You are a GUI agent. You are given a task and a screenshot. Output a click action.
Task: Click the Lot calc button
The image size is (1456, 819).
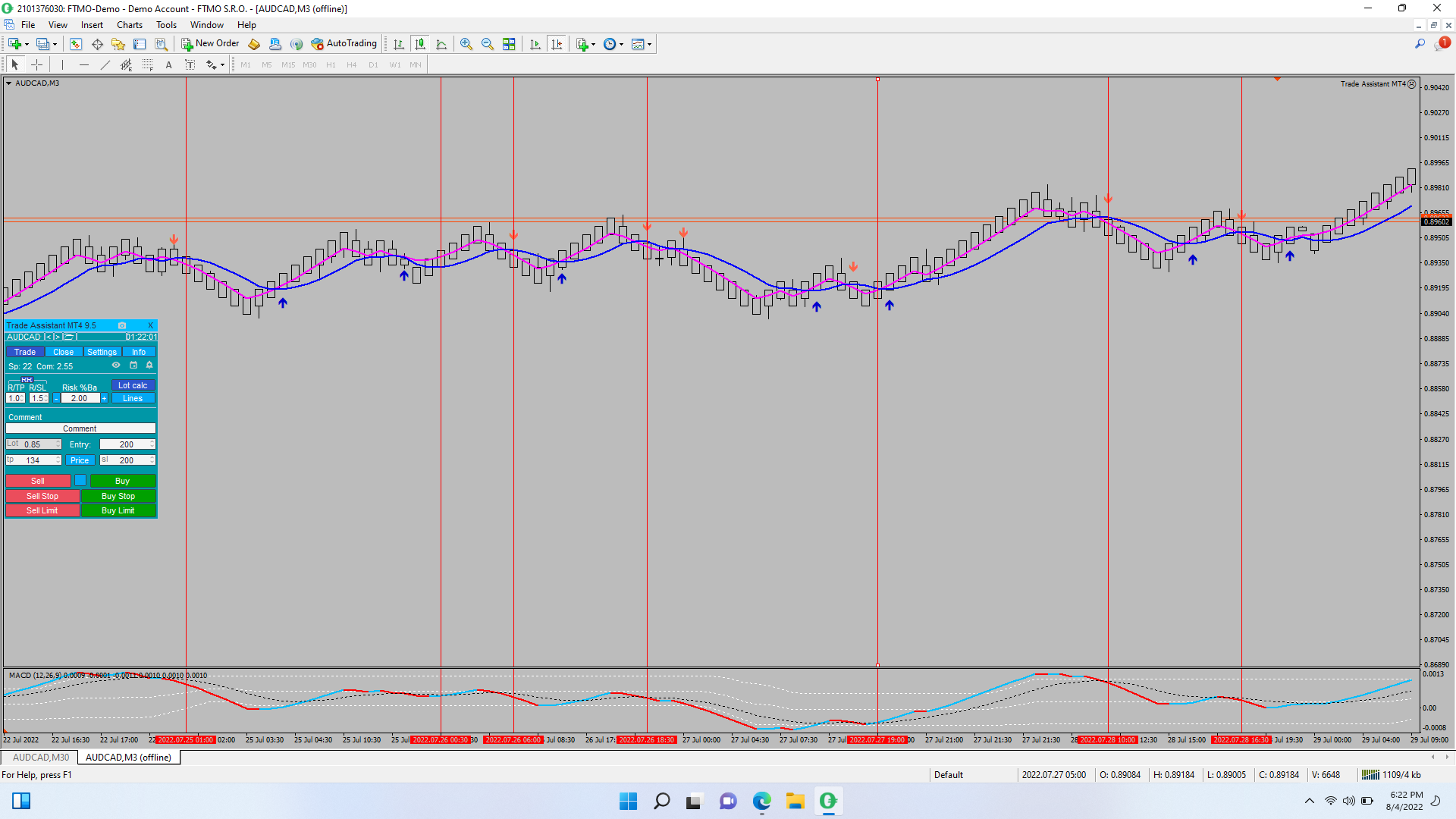click(133, 385)
